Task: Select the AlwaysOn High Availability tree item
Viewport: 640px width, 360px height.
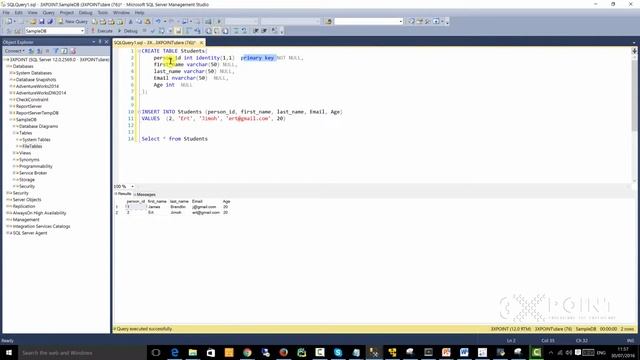Action: pos(39,213)
